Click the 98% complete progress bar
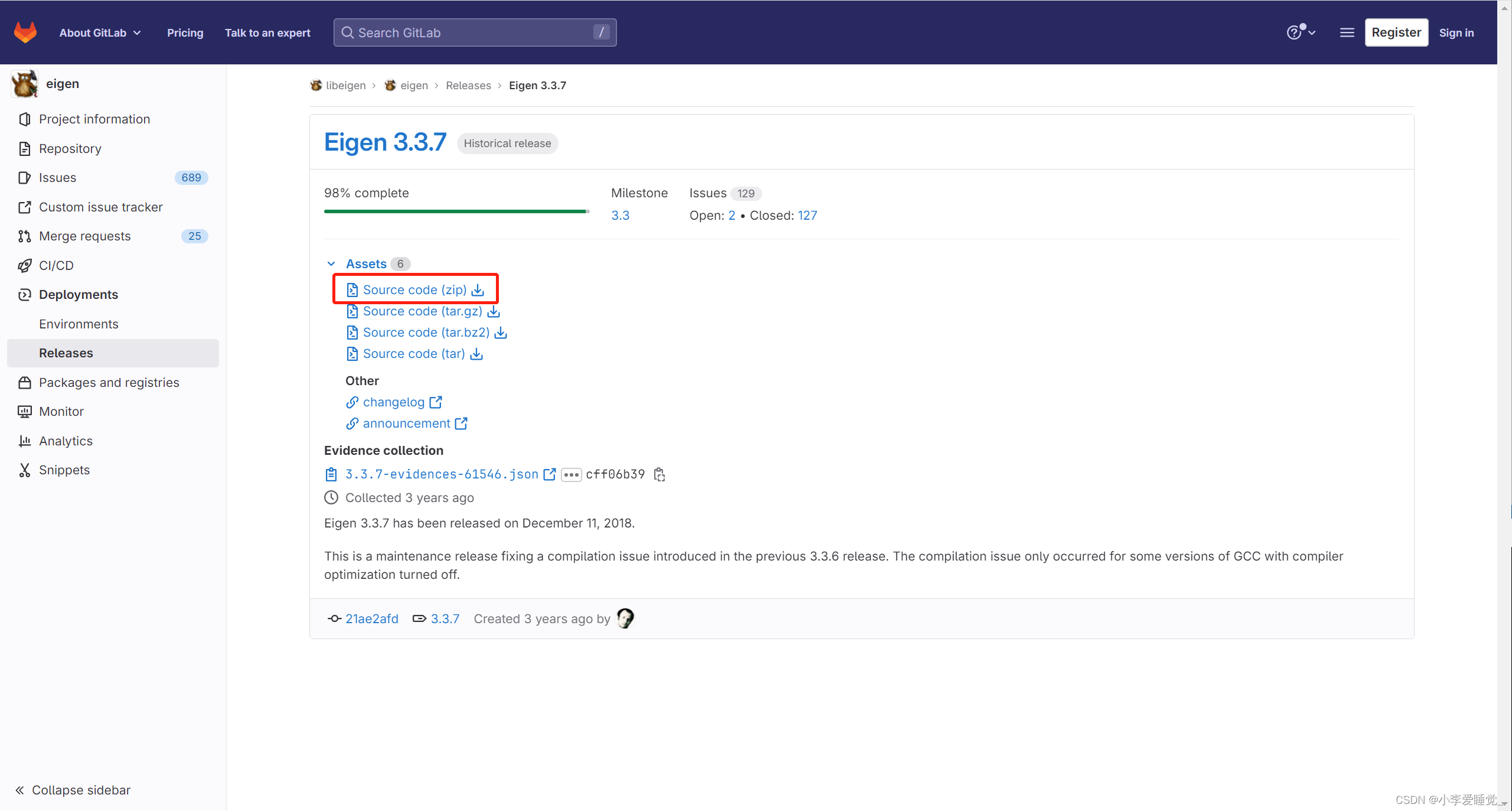The width and height of the screenshot is (1512, 811). [456, 211]
